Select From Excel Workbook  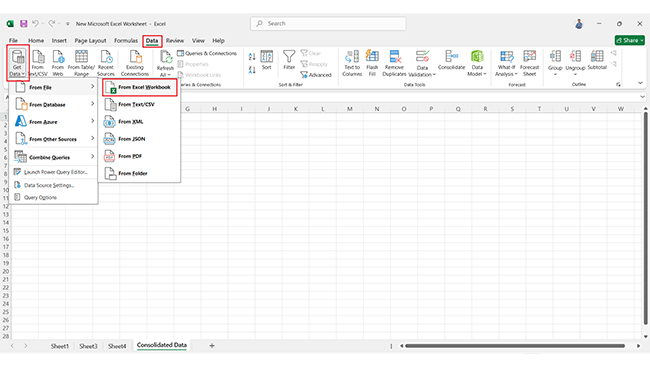click(140, 87)
